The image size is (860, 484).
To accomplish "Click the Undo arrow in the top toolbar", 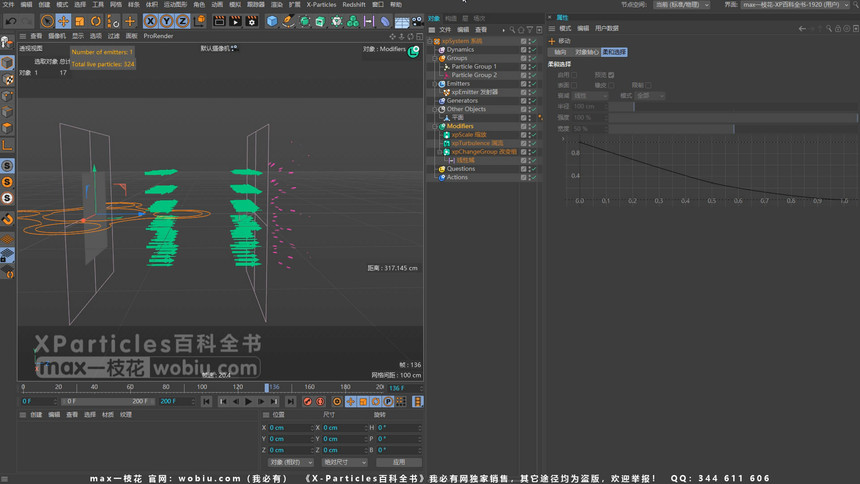I will [11, 21].
